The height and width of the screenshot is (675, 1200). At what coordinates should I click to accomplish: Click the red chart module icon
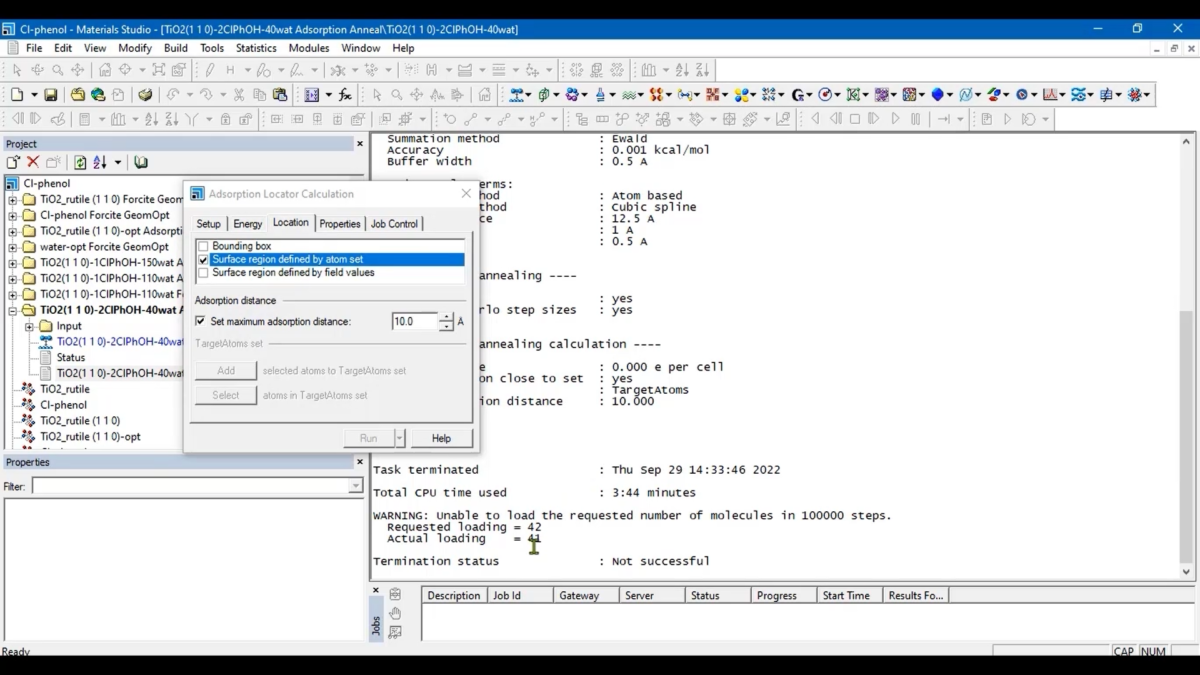tap(1050, 95)
